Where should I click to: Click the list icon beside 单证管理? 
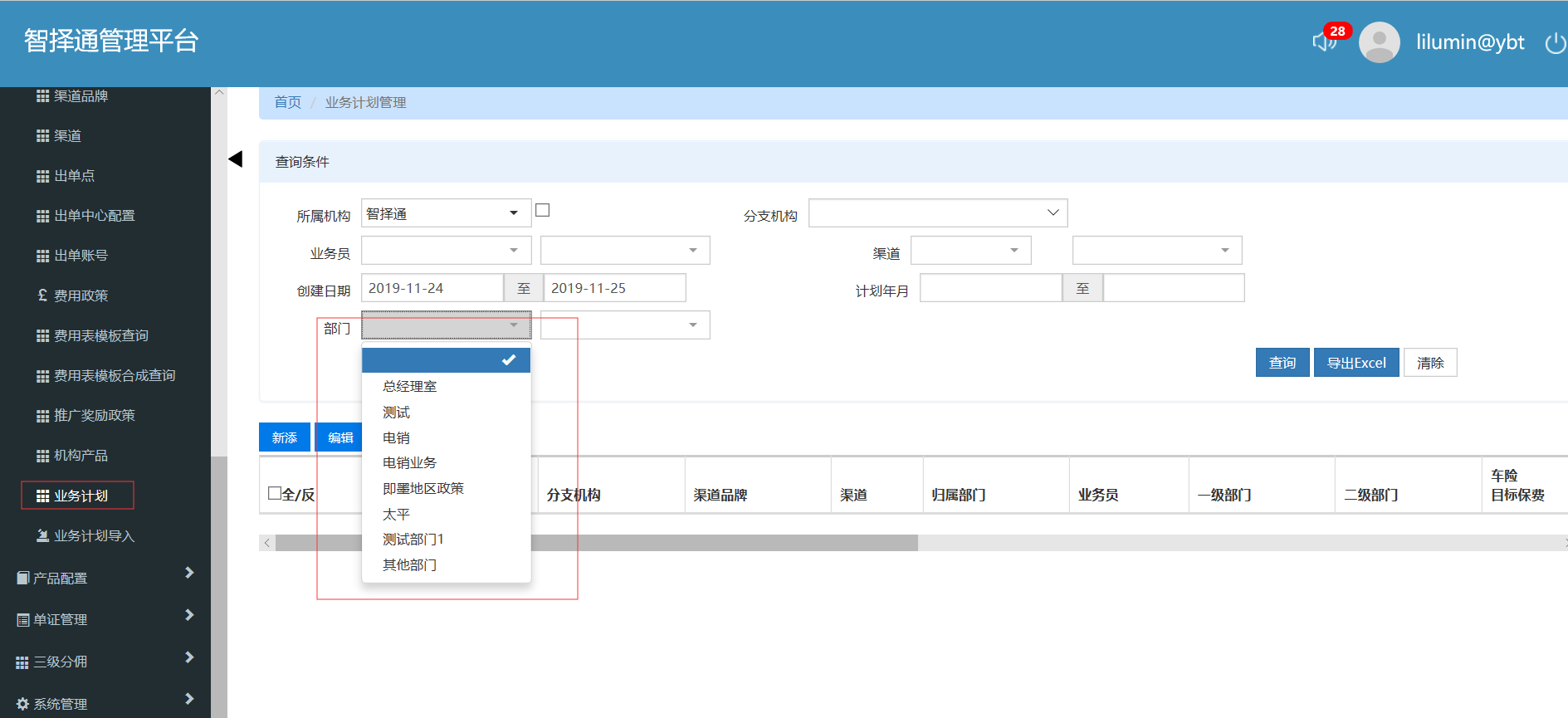[23, 620]
